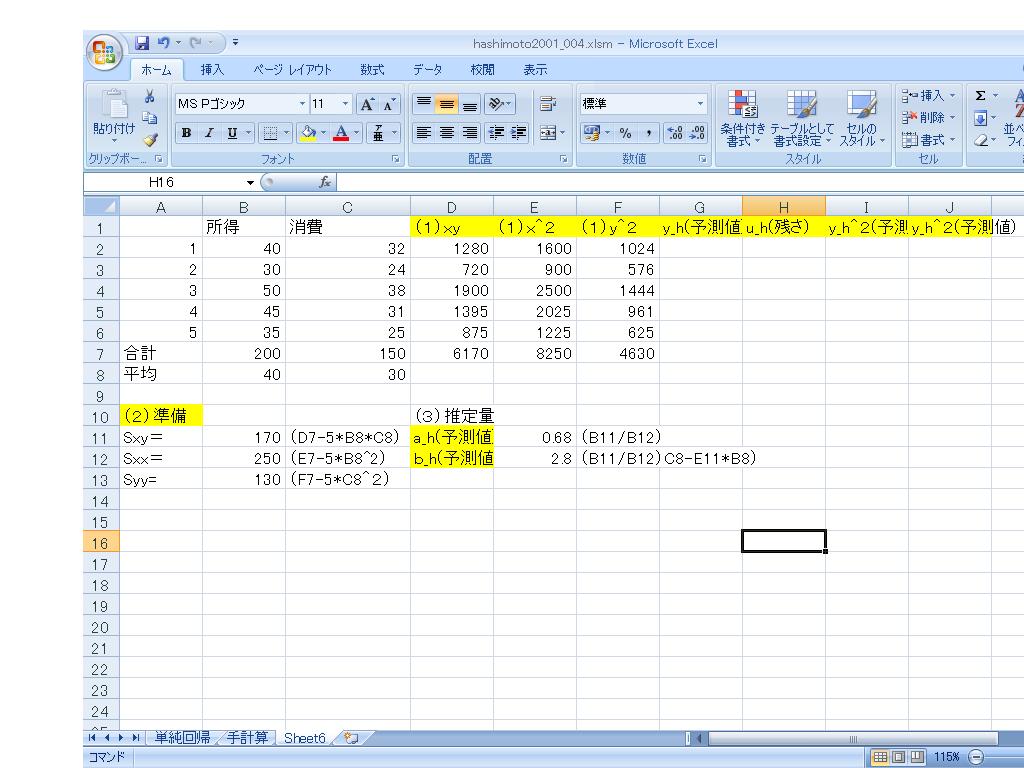1024x768 pixels.
Task: Click the Fill down-arrow icon
Action: (980, 118)
